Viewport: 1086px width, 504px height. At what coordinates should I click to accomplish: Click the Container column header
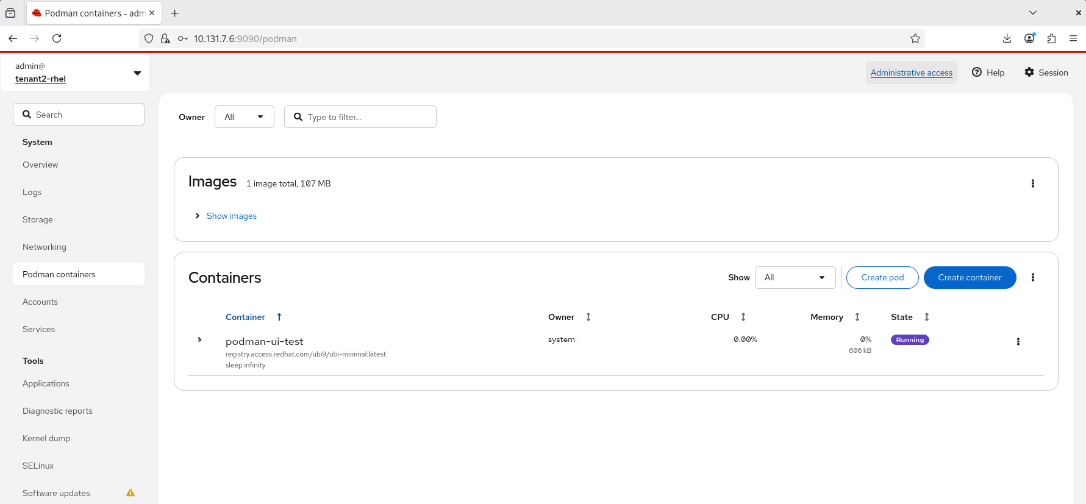coord(245,317)
